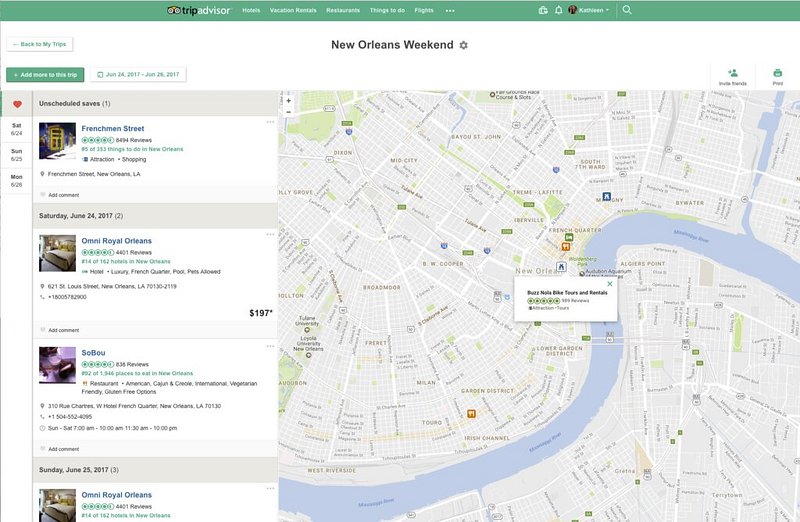
Task: Click the 838 Reviews text for SoBou
Action: 132,364
